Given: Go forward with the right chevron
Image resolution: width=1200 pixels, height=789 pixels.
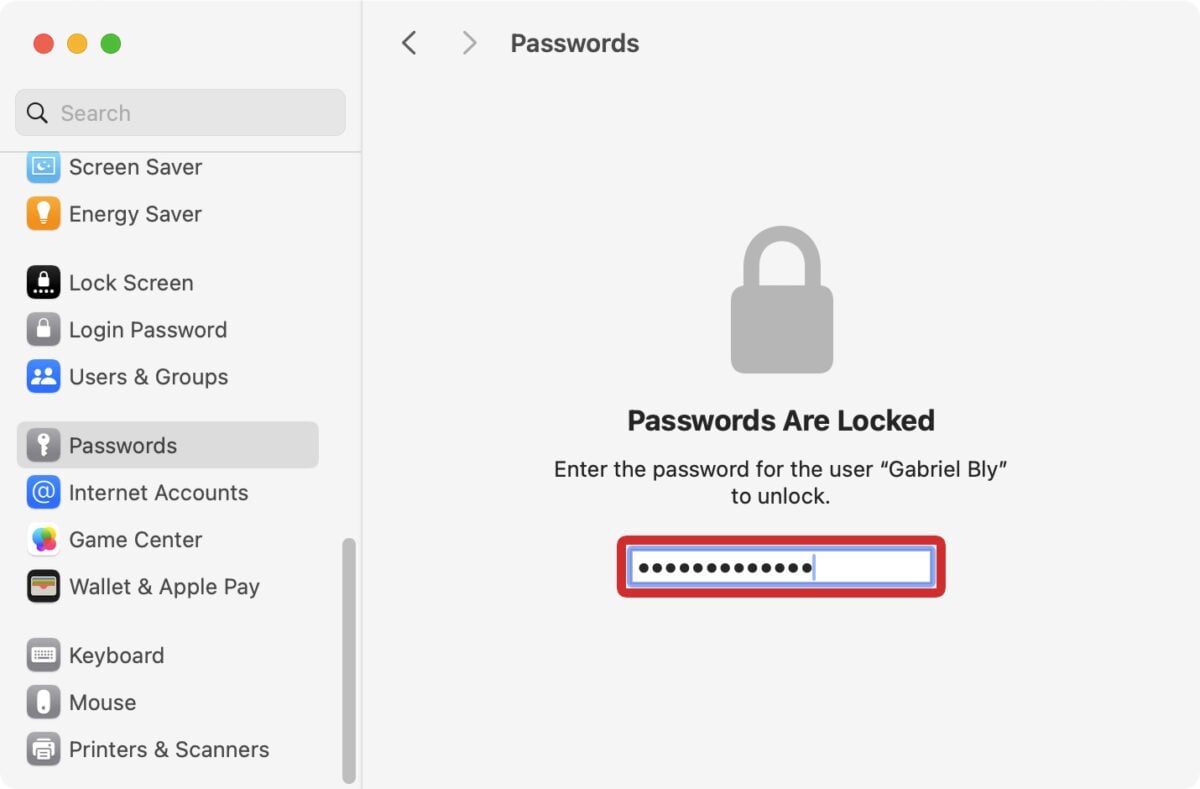Looking at the screenshot, I should [x=468, y=43].
